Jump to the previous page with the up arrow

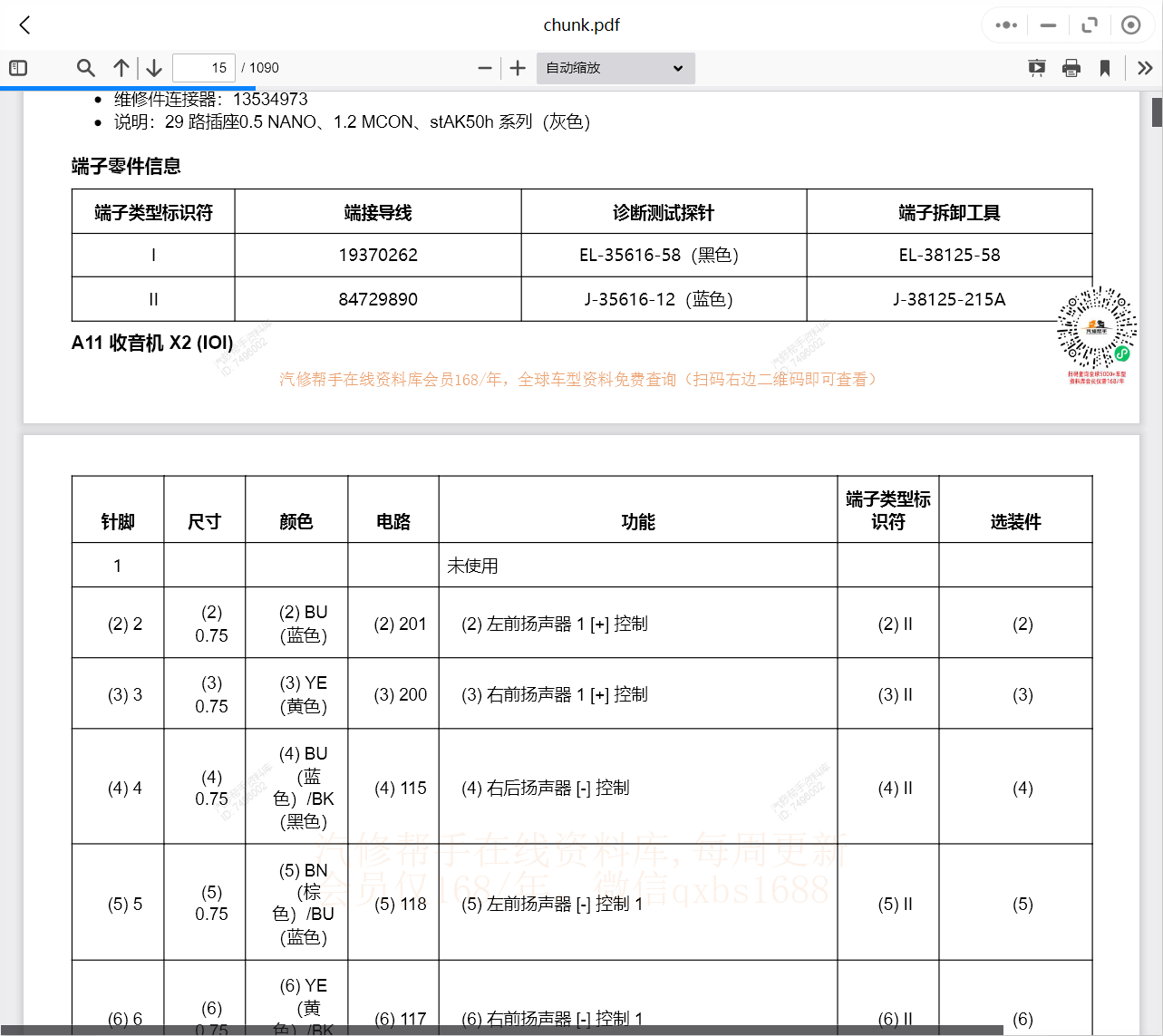pos(121,67)
